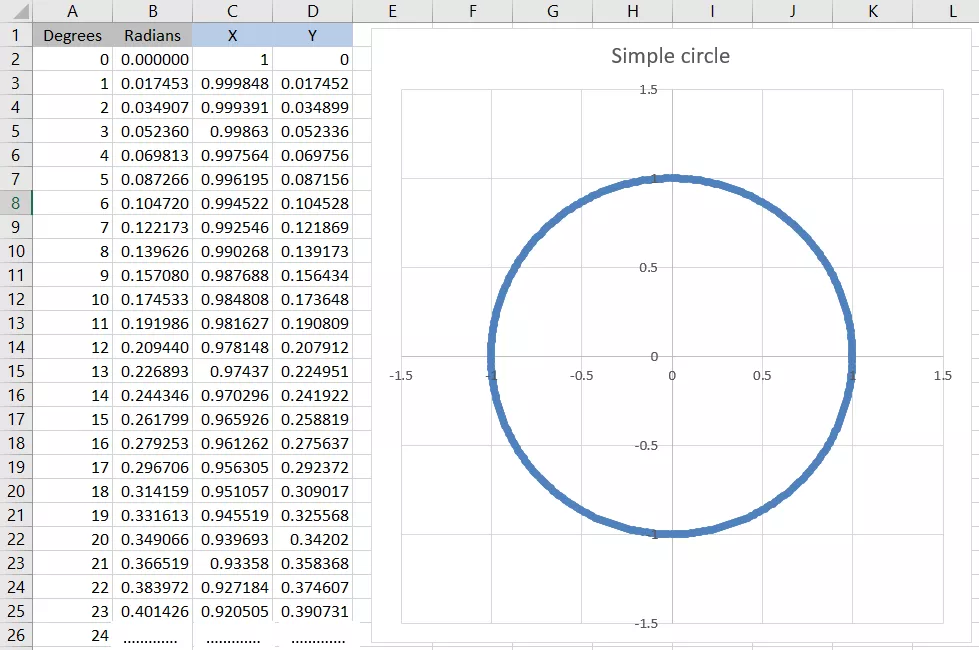Select row 14 header
The width and height of the screenshot is (979, 650).
(16, 347)
